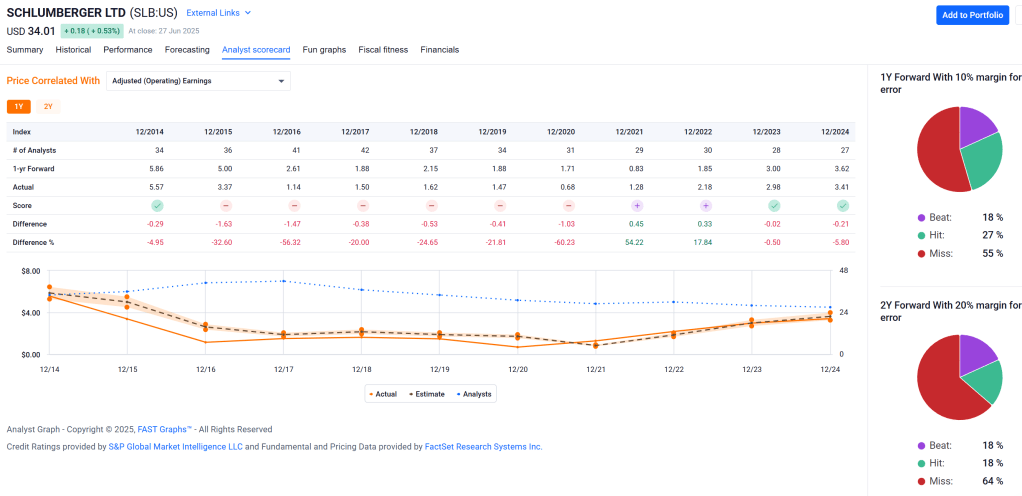Toggle the Actual series in chart legend
1022x496 pixels.
click(383, 394)
